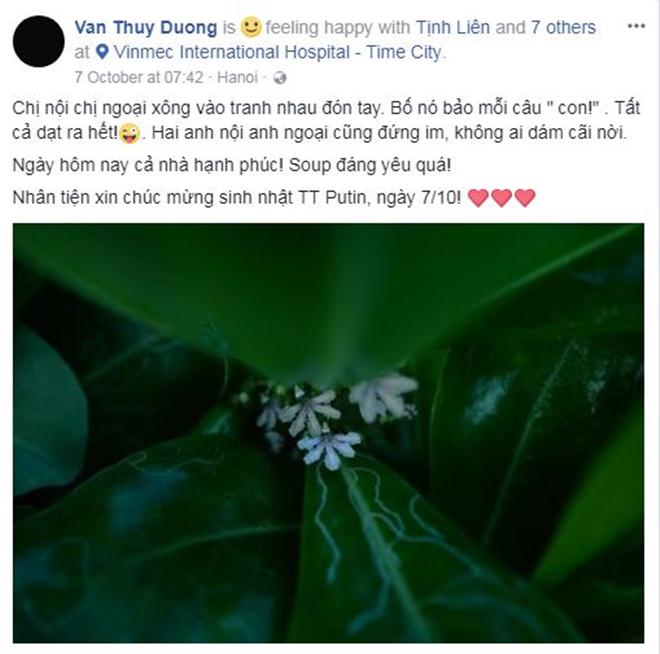Click the last red heart emoji
660x654 pixels.
525,197
